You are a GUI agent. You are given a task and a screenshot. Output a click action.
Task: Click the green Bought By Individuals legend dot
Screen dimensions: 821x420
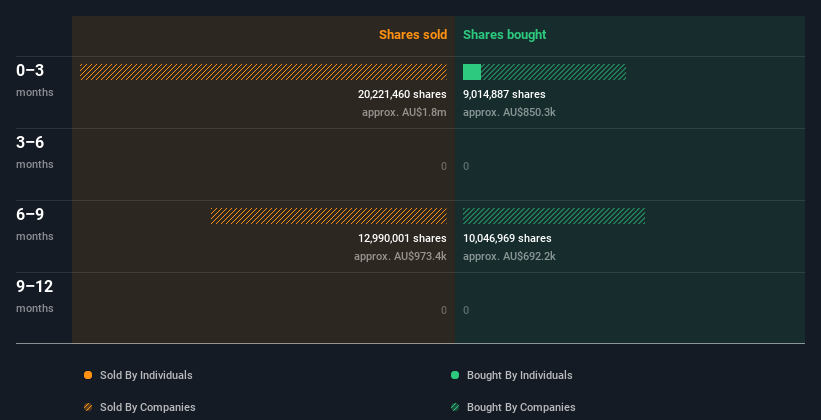click(455, 375)
